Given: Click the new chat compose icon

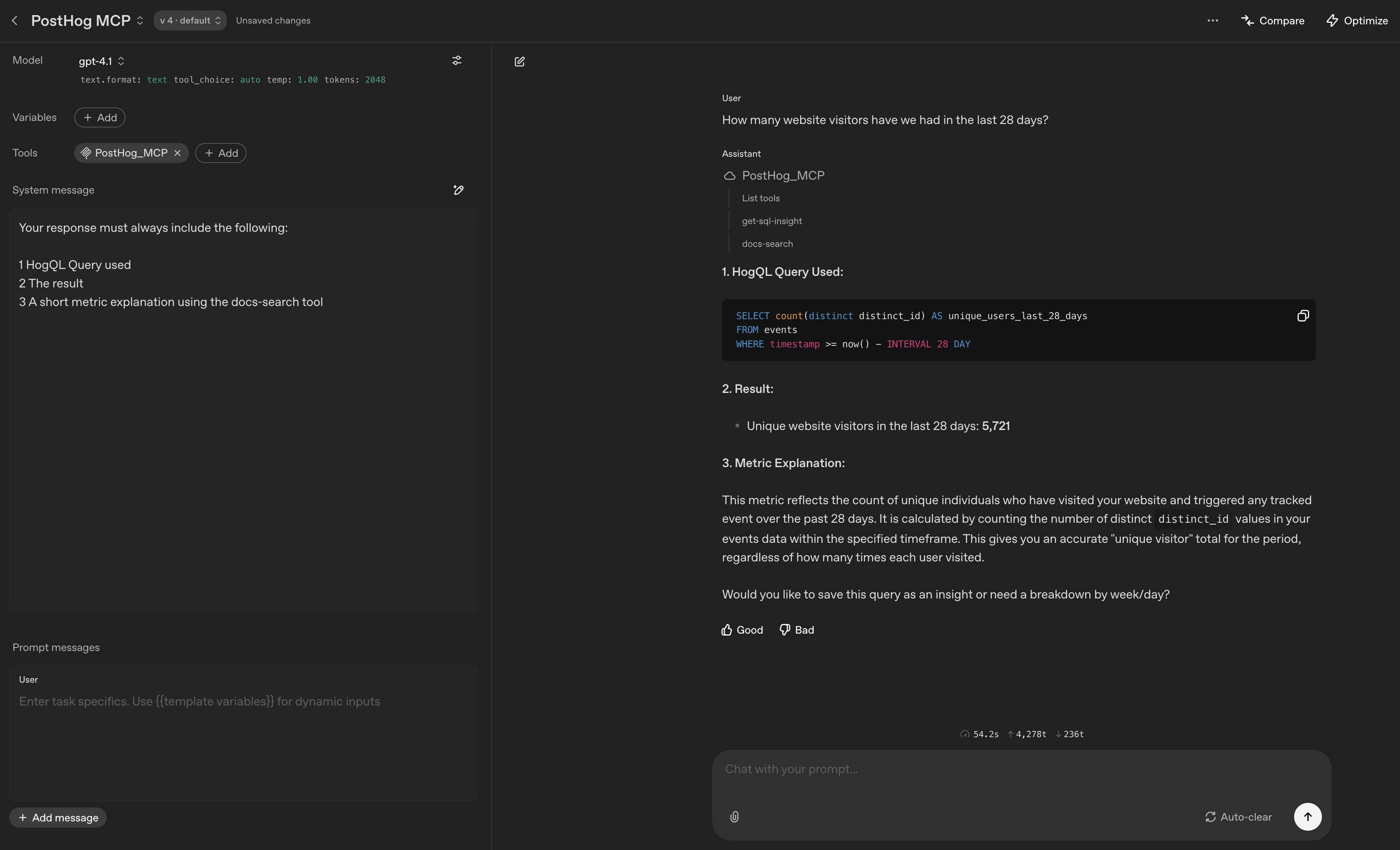Looking at the screenshot, I should coord(519,61).
